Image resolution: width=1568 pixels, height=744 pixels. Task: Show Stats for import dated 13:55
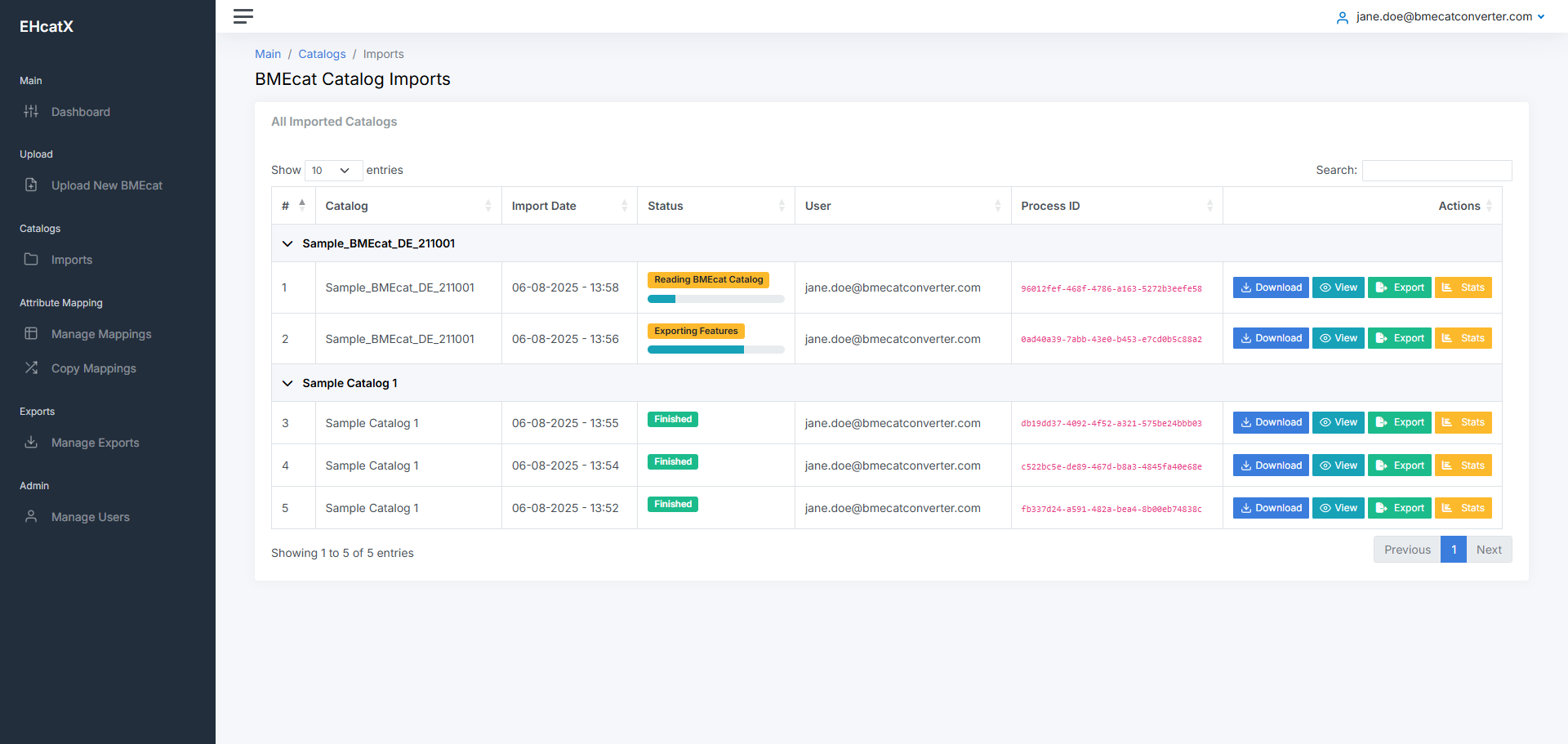tap(1463, 422)
